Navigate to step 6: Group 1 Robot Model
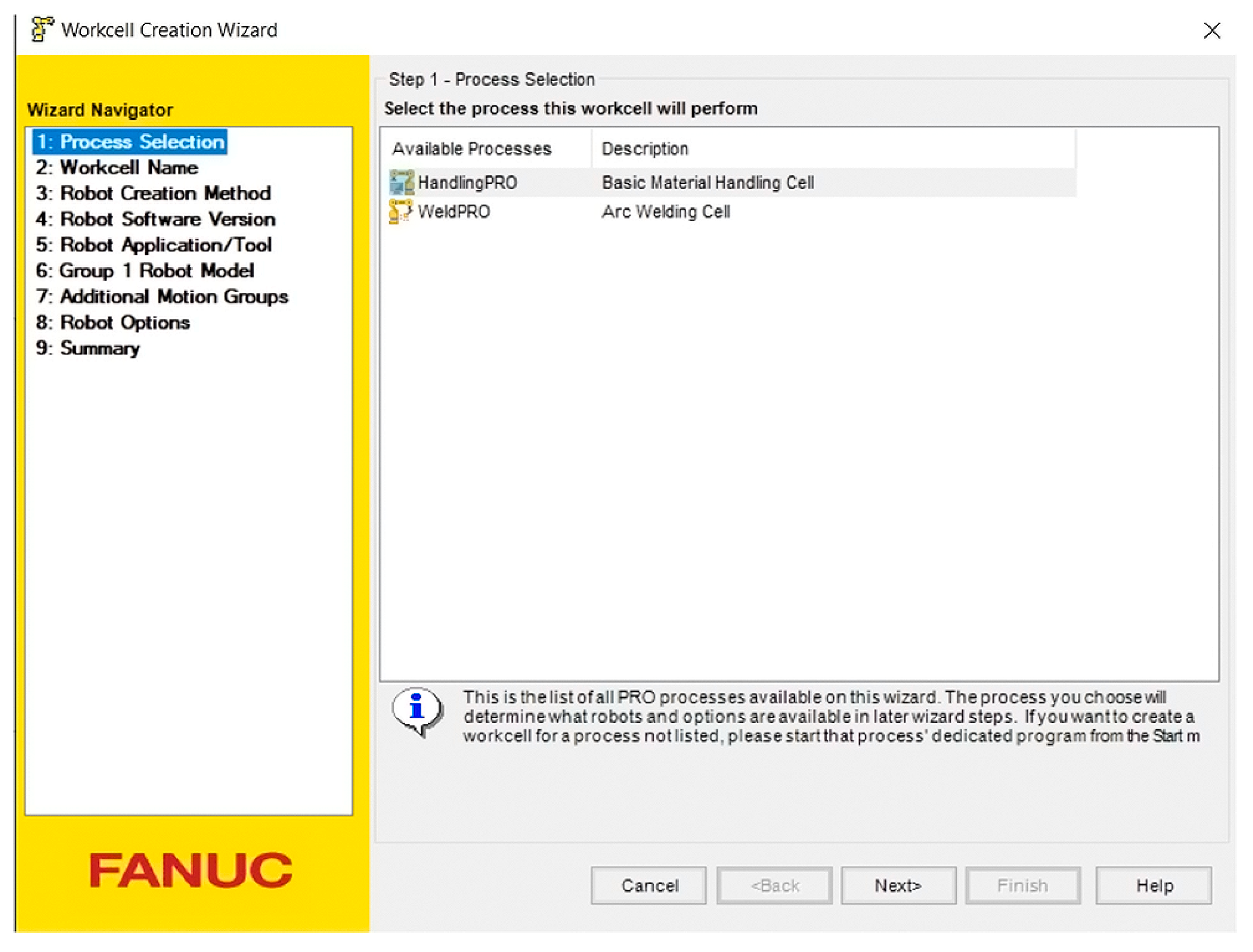Viewport: 1253px width, 952px height. tap(145, 271)
